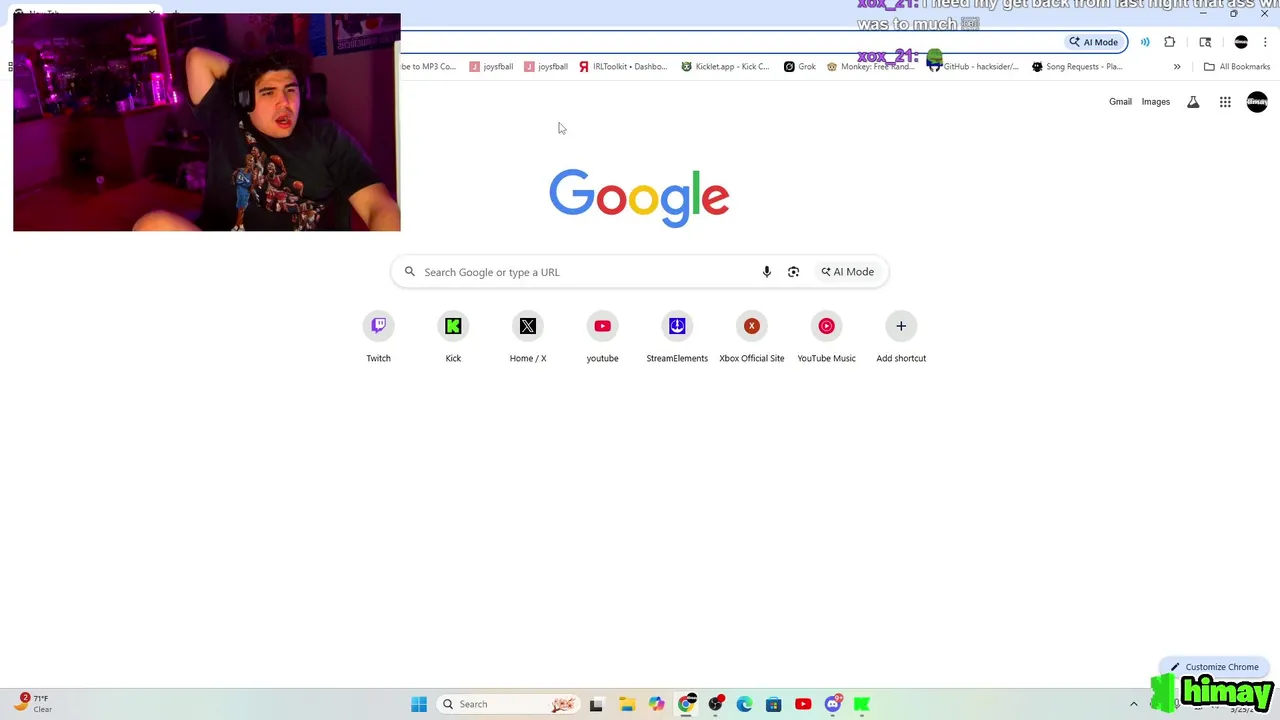Open the All Bookmarks folder
The image size is (1280, 720).
pyautogui.click(x=1237, y=67)
